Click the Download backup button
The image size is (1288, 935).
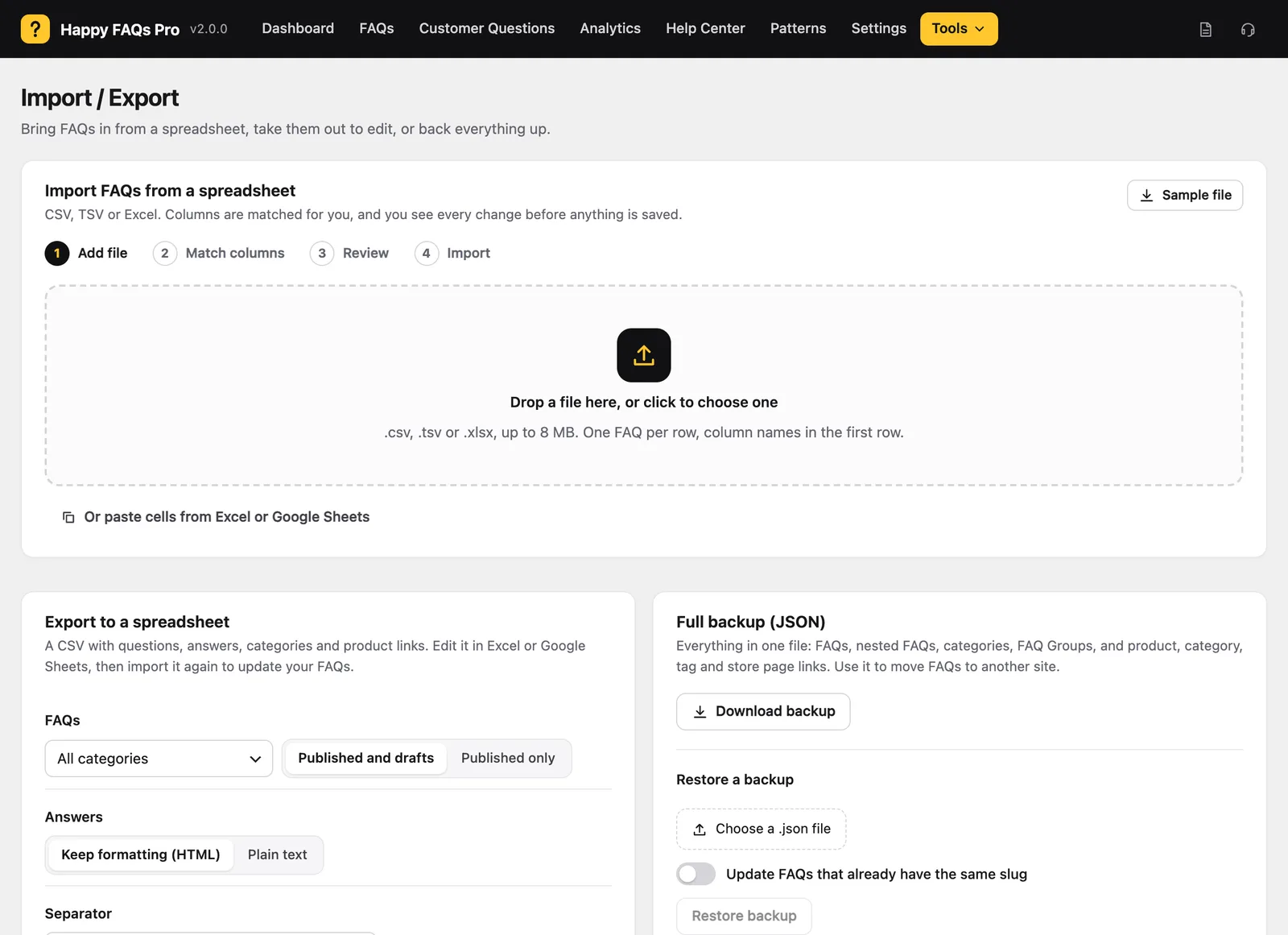click(763, 711)
